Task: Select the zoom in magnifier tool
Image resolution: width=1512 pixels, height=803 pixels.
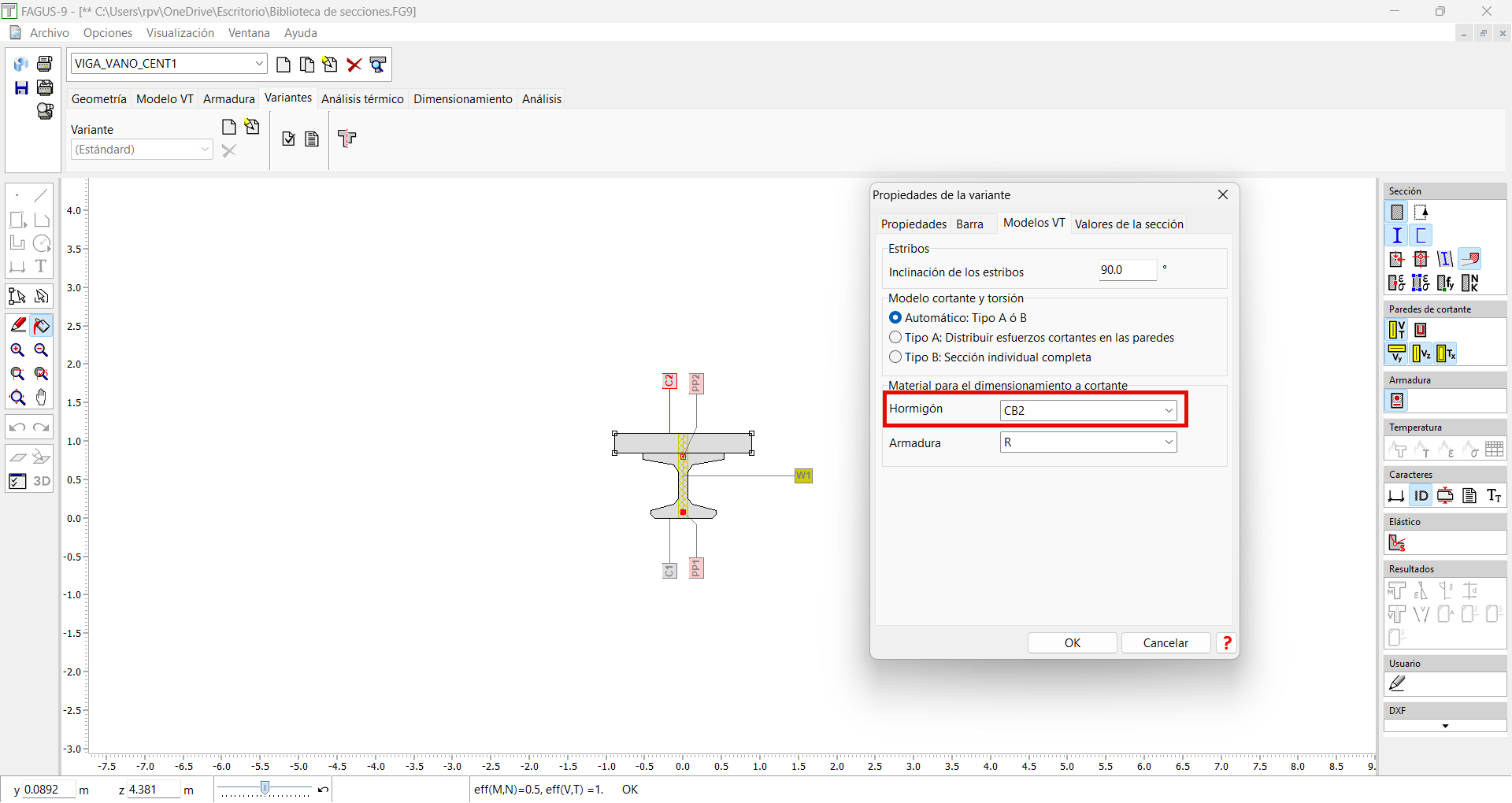Action: pyautogui.click(x=17, y=350)
